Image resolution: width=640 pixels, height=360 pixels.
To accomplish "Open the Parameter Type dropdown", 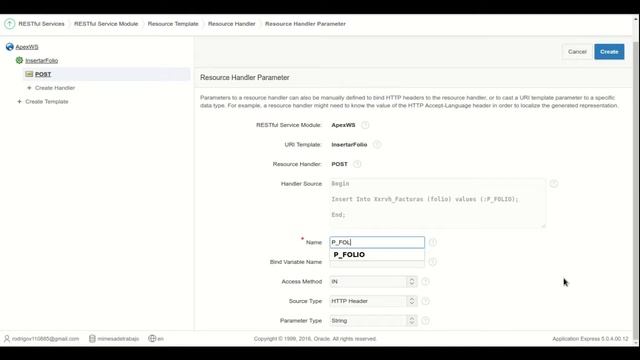I will [373, 321].
